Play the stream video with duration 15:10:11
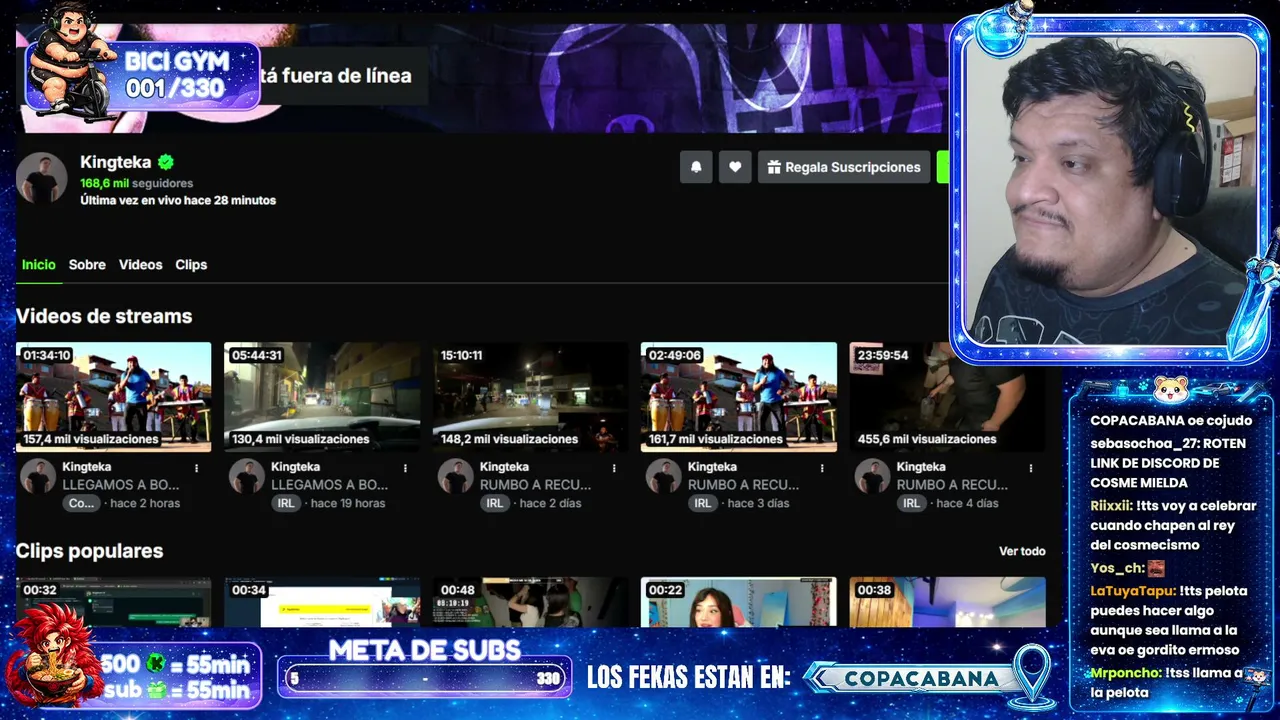Viewport: 1280px width, 720px height. click(531, 397)
